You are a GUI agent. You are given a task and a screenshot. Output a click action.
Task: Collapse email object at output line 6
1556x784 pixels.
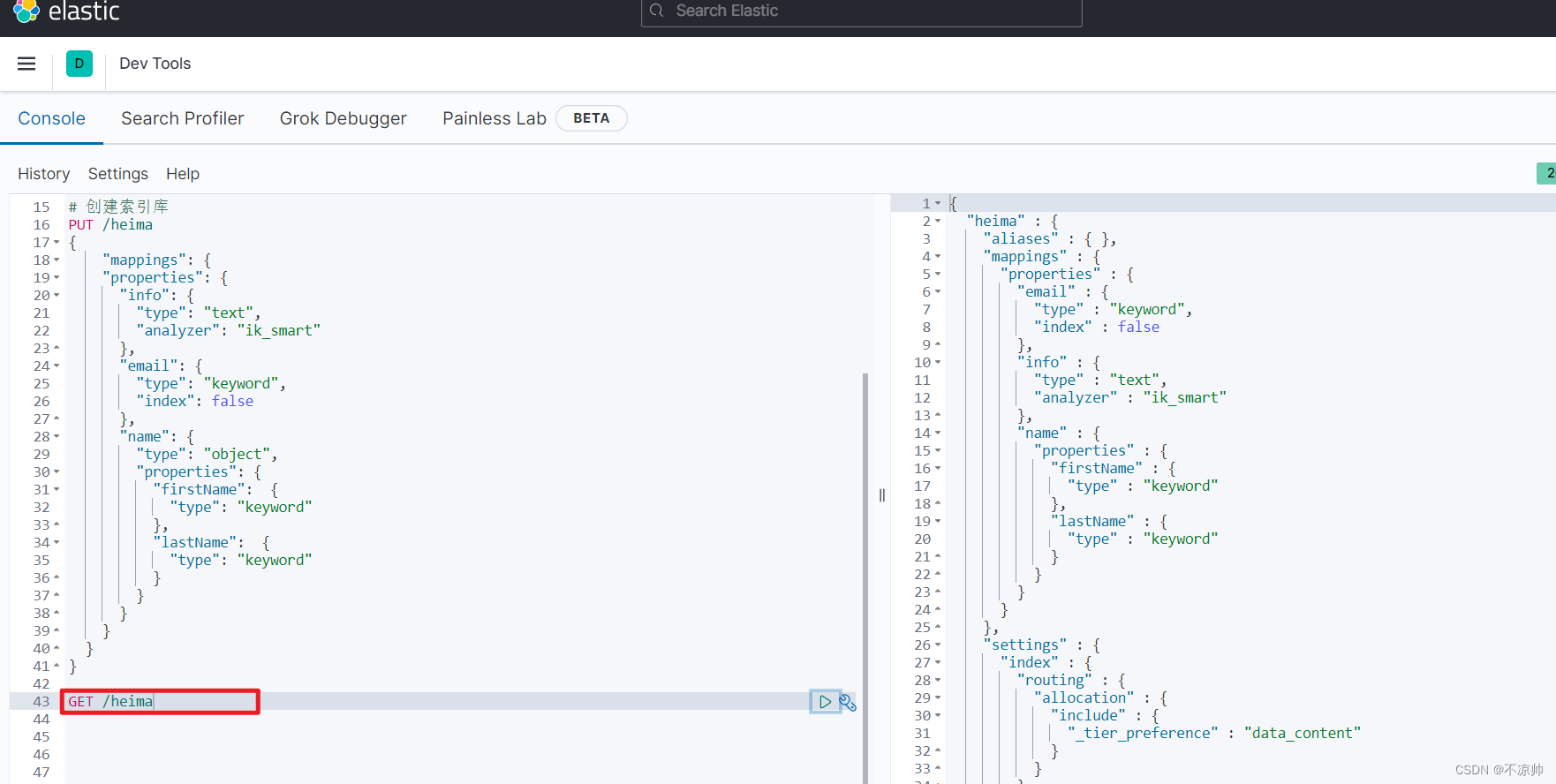[938, 291]
